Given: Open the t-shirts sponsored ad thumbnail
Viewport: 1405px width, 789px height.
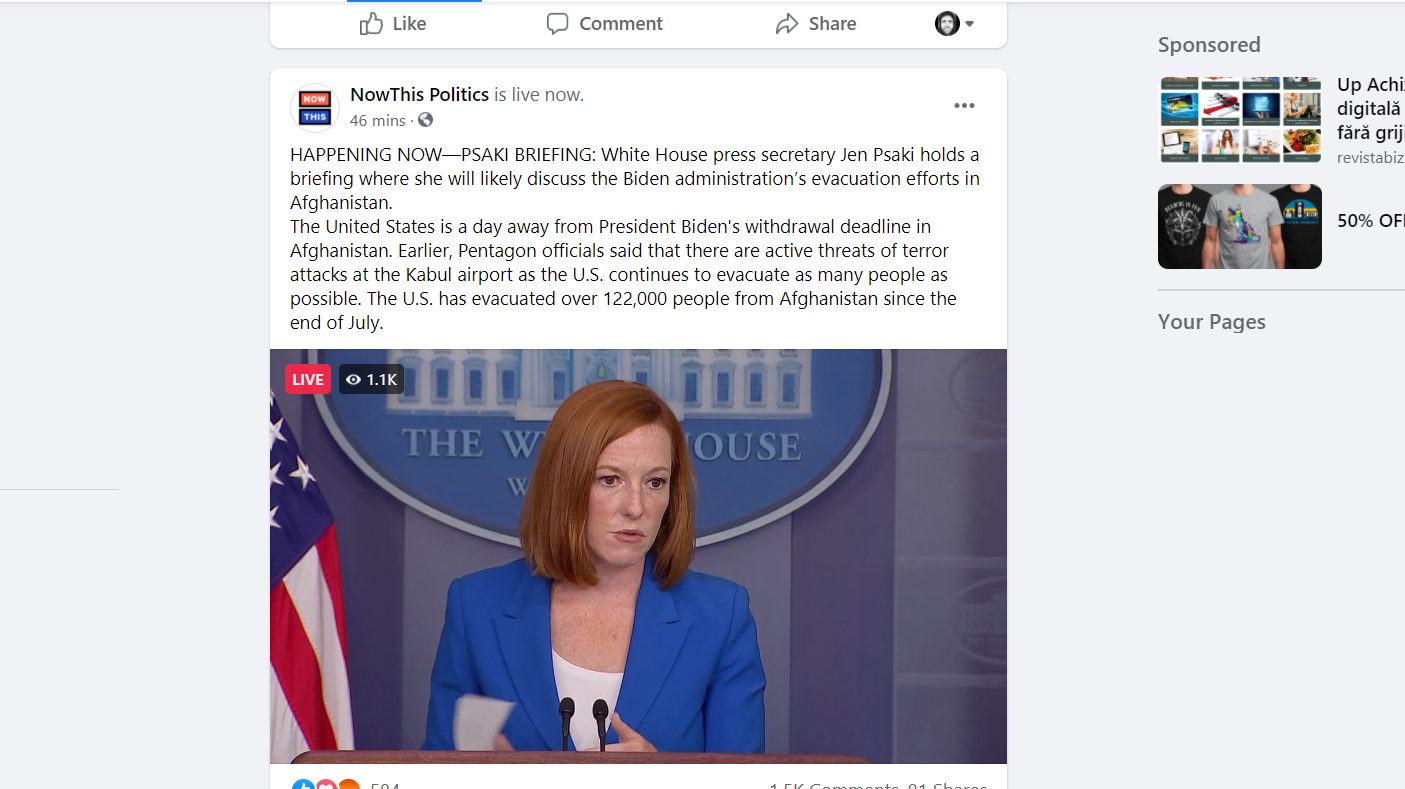Looking at the screenshot, I should 1240,226.
